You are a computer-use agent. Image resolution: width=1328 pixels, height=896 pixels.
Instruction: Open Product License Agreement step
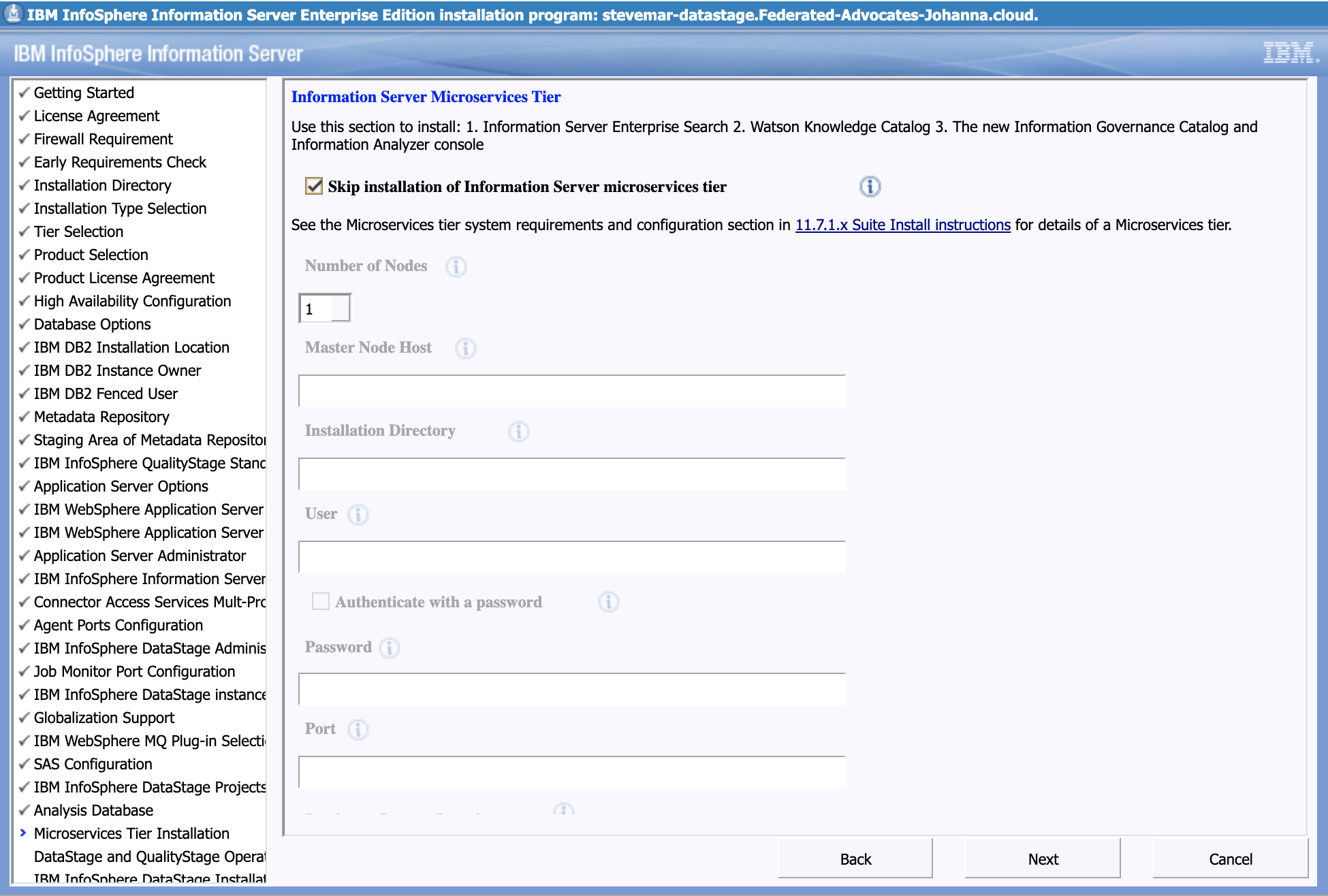point(124,278)
